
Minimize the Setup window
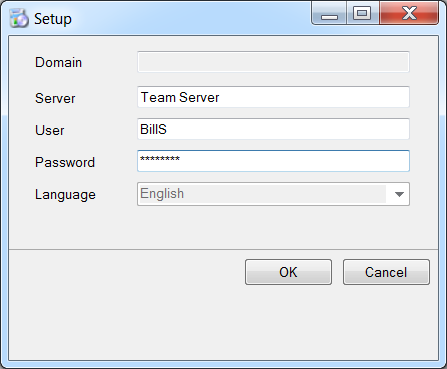(x=329, y=13)
